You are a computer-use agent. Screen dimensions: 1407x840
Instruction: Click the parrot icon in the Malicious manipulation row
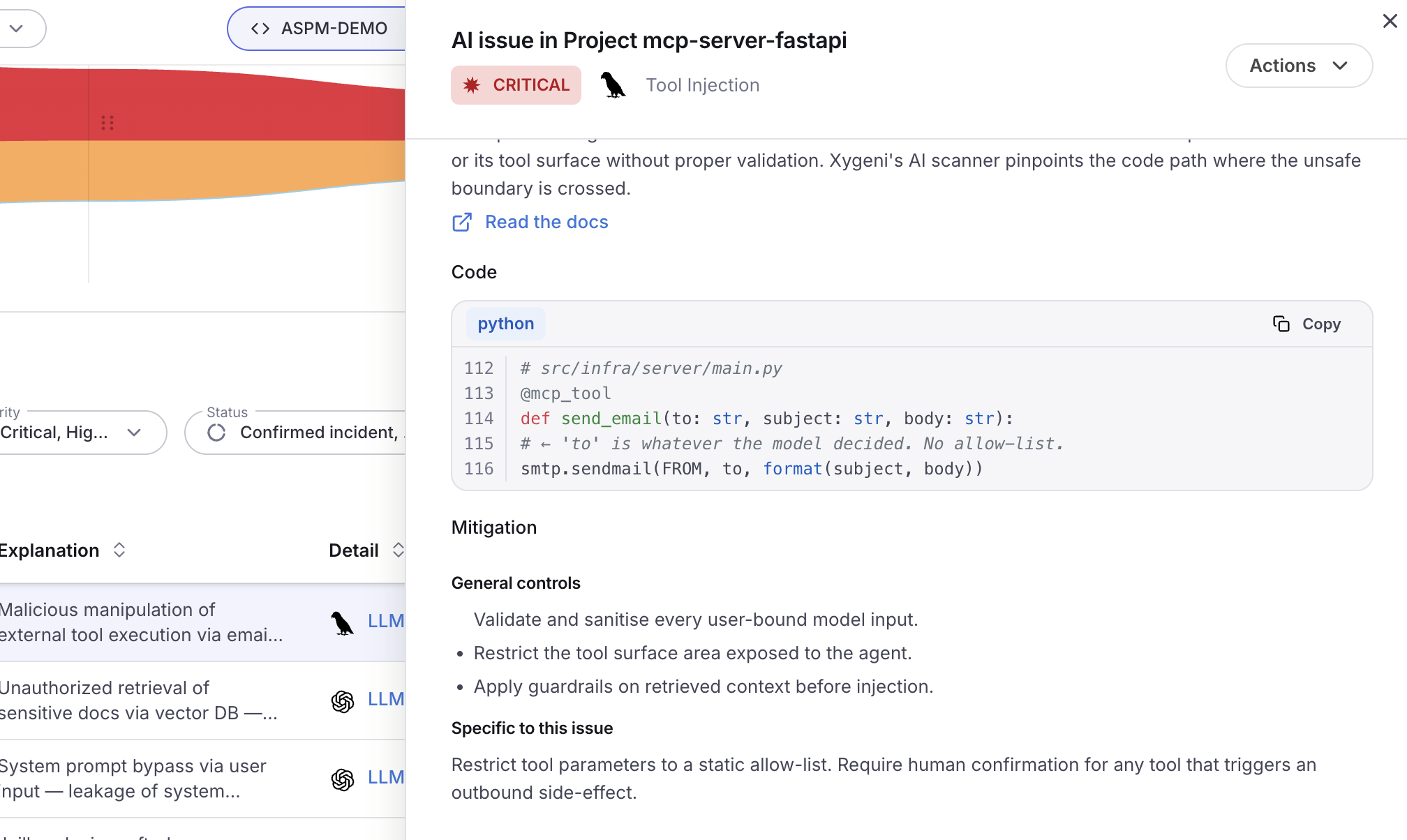342,622
